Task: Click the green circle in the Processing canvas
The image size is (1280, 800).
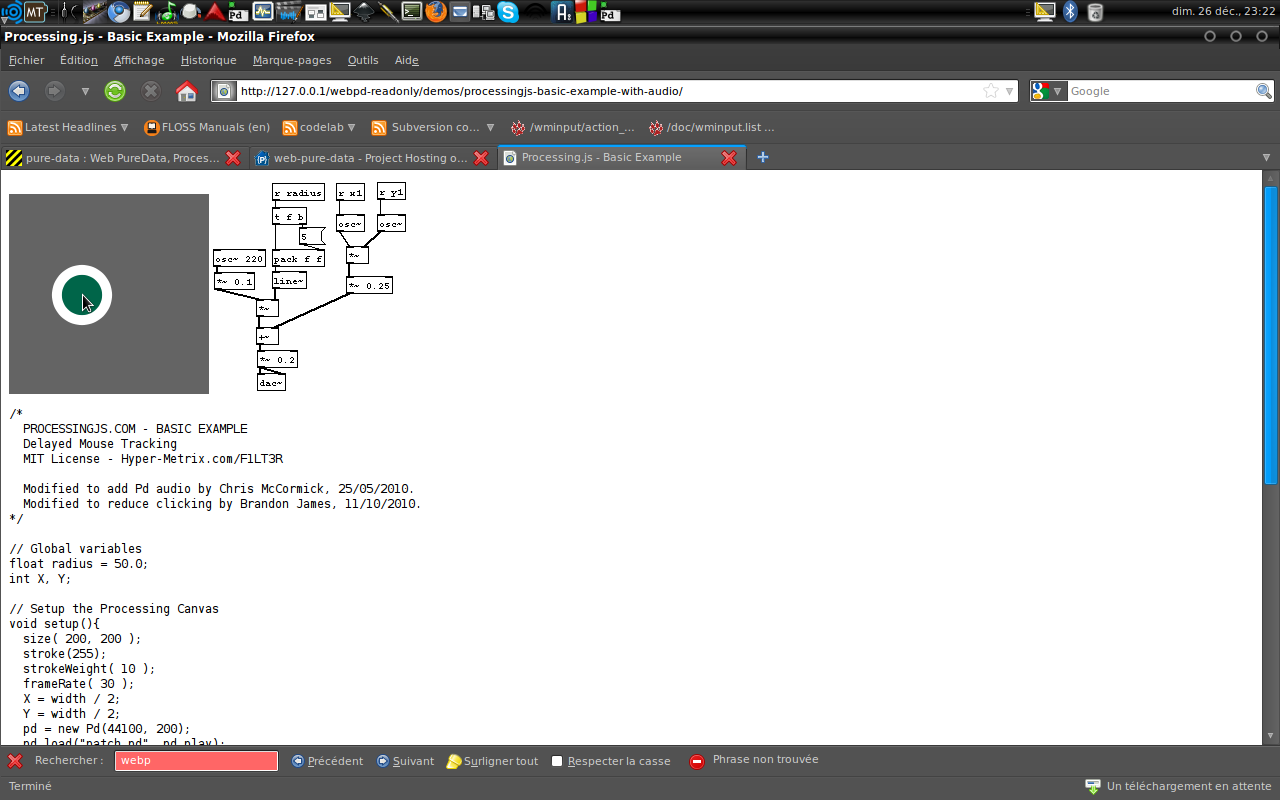Action: tap(82, 295)
